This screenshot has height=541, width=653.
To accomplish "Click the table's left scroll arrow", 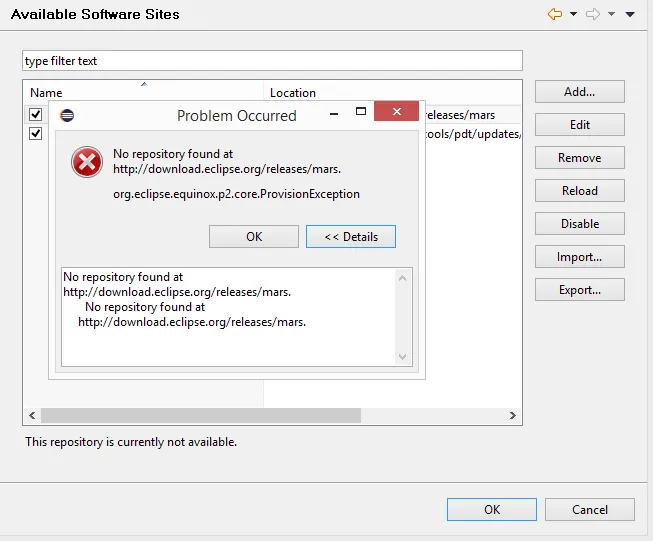I will tap(32, 415).
